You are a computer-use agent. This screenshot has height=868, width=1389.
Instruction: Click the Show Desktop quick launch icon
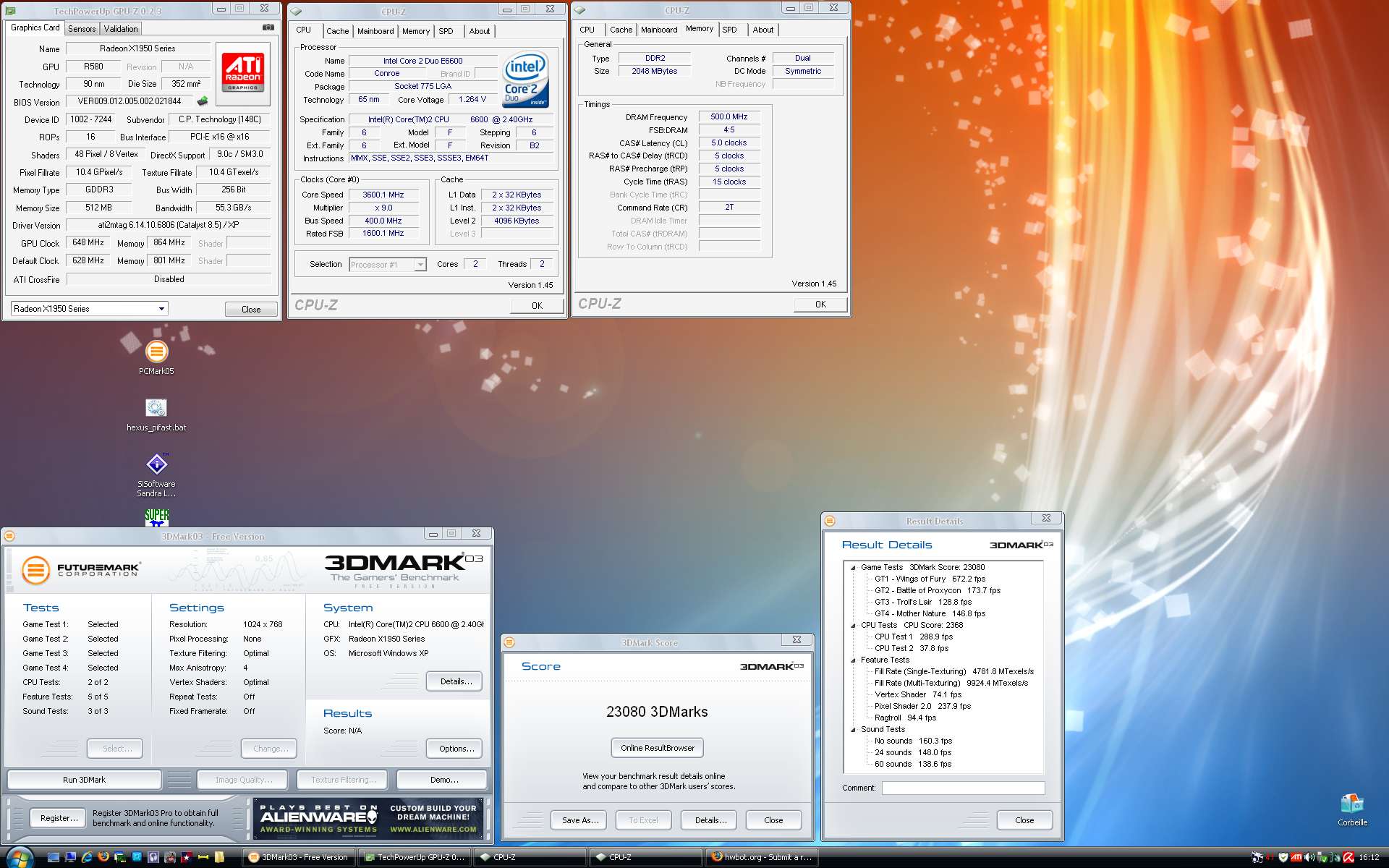[x=54, y=857]
